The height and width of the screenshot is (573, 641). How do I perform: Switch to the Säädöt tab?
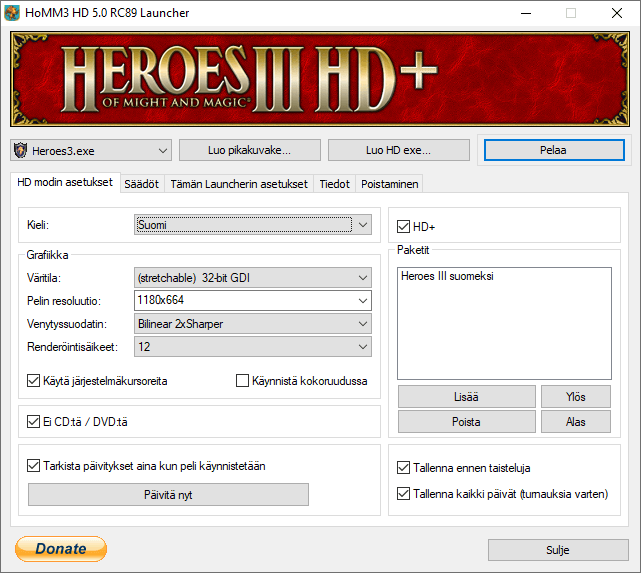(141, 184)
